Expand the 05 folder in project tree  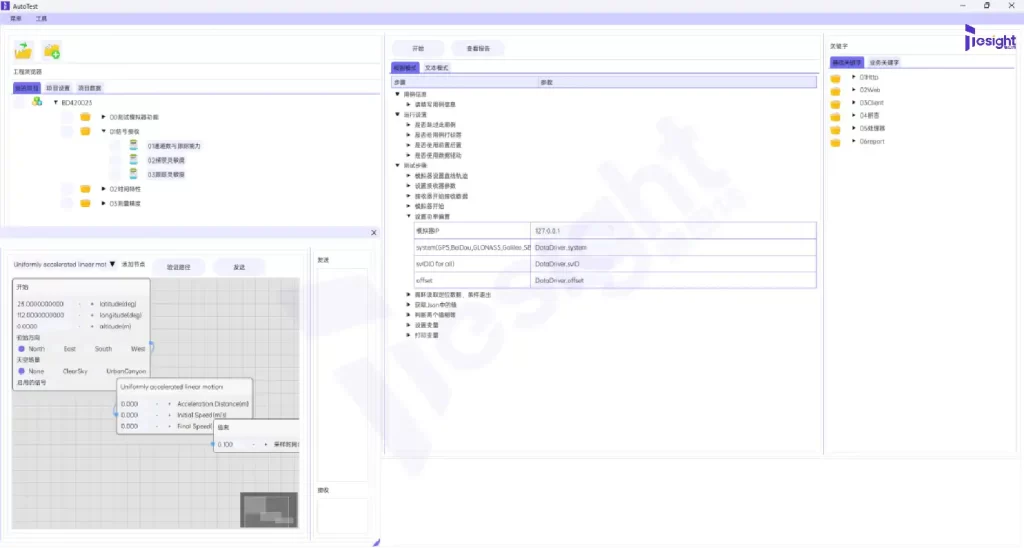click(x=103, y=203)
